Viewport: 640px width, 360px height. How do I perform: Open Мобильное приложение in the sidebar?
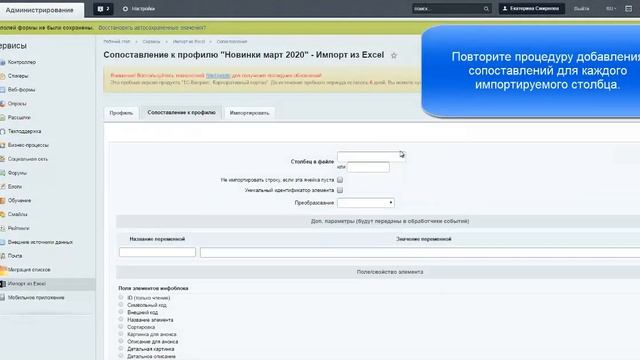(x=36, y=298)
